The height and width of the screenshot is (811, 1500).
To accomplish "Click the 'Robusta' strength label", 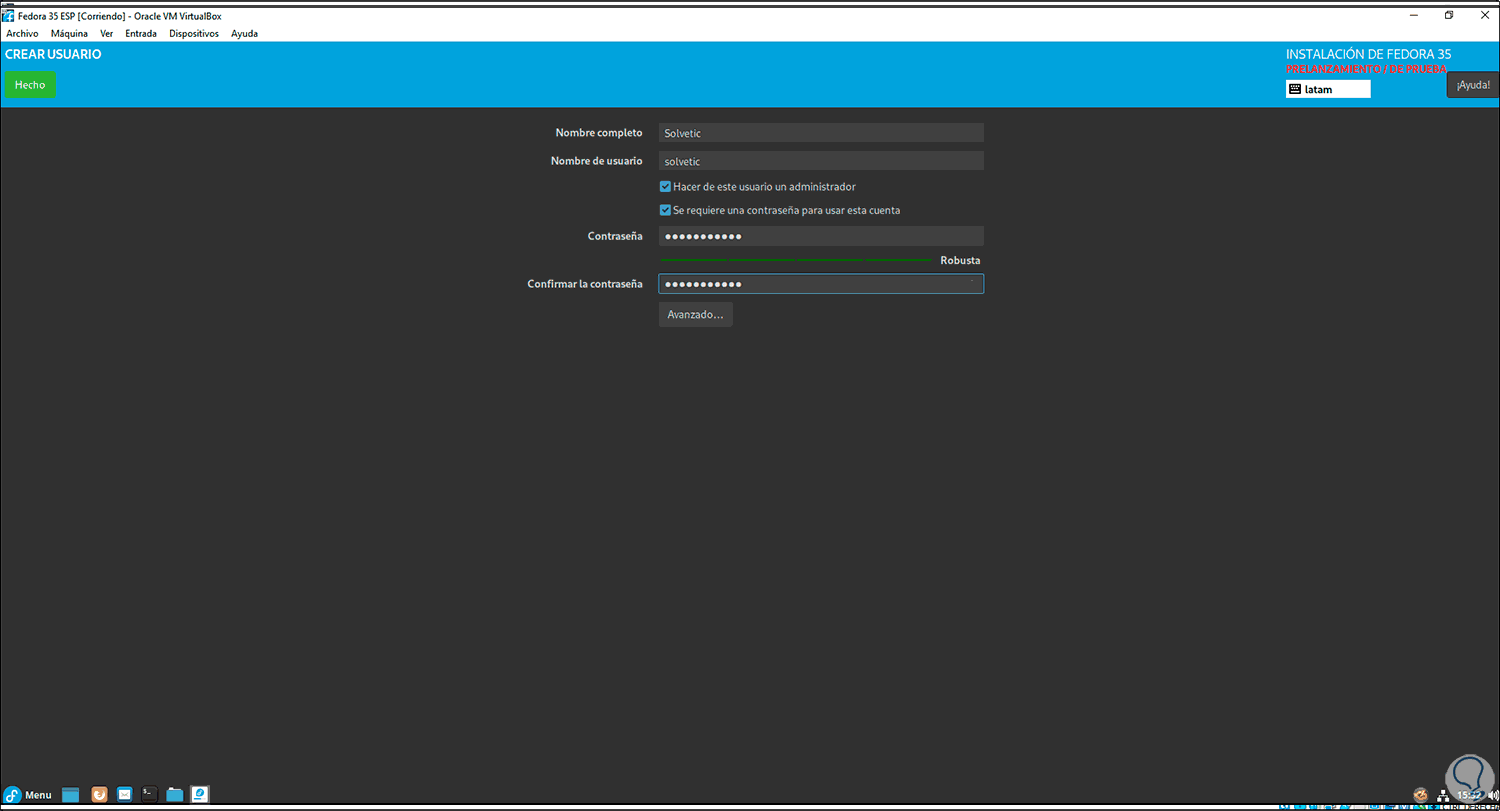I will [x=960, y=260].
